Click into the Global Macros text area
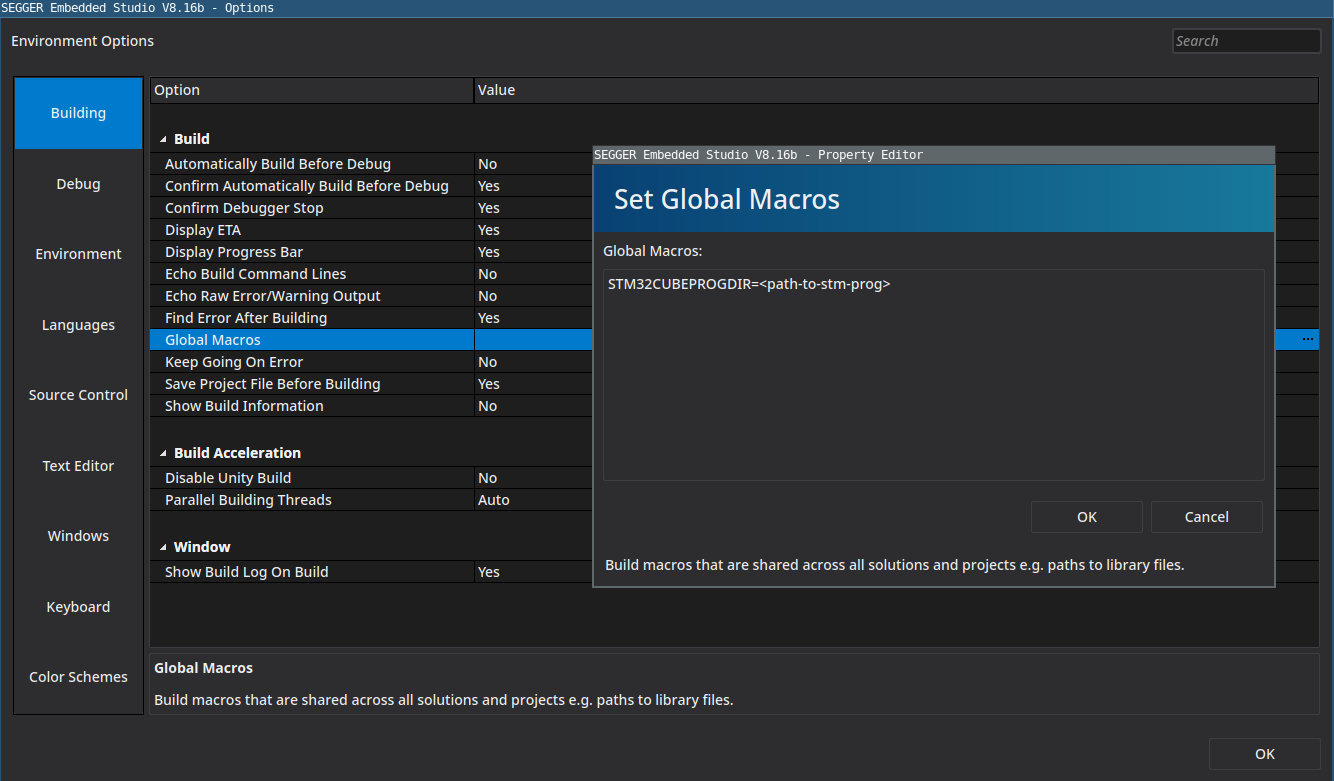 point(933,380)
